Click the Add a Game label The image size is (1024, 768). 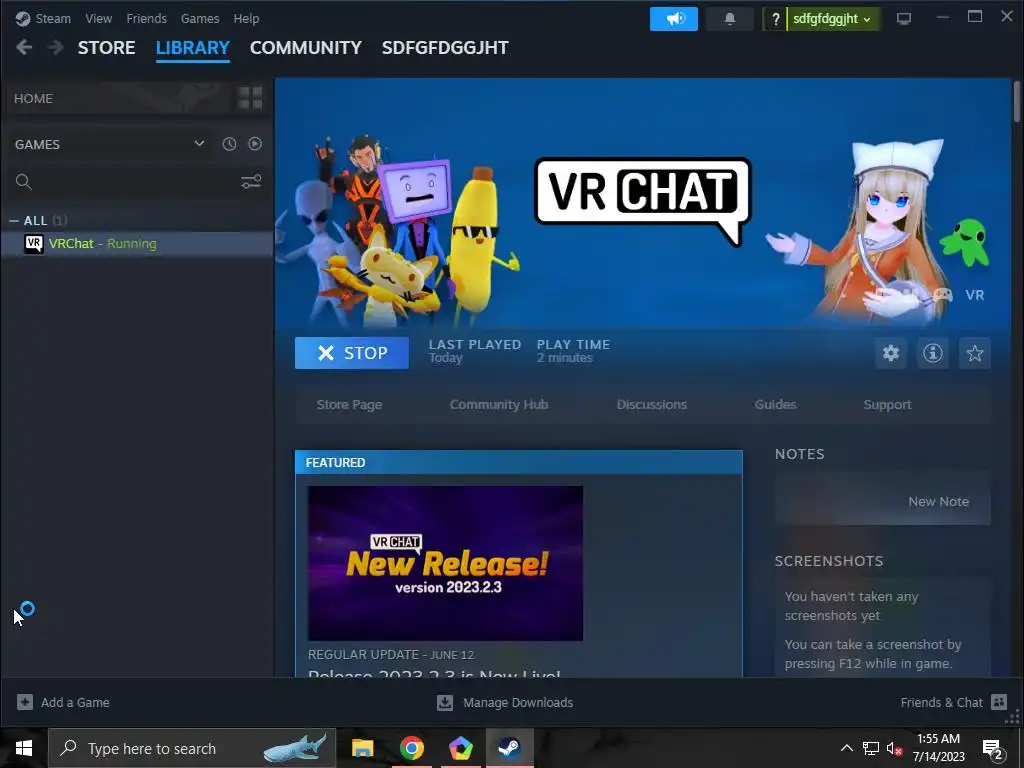coord(75,703)
